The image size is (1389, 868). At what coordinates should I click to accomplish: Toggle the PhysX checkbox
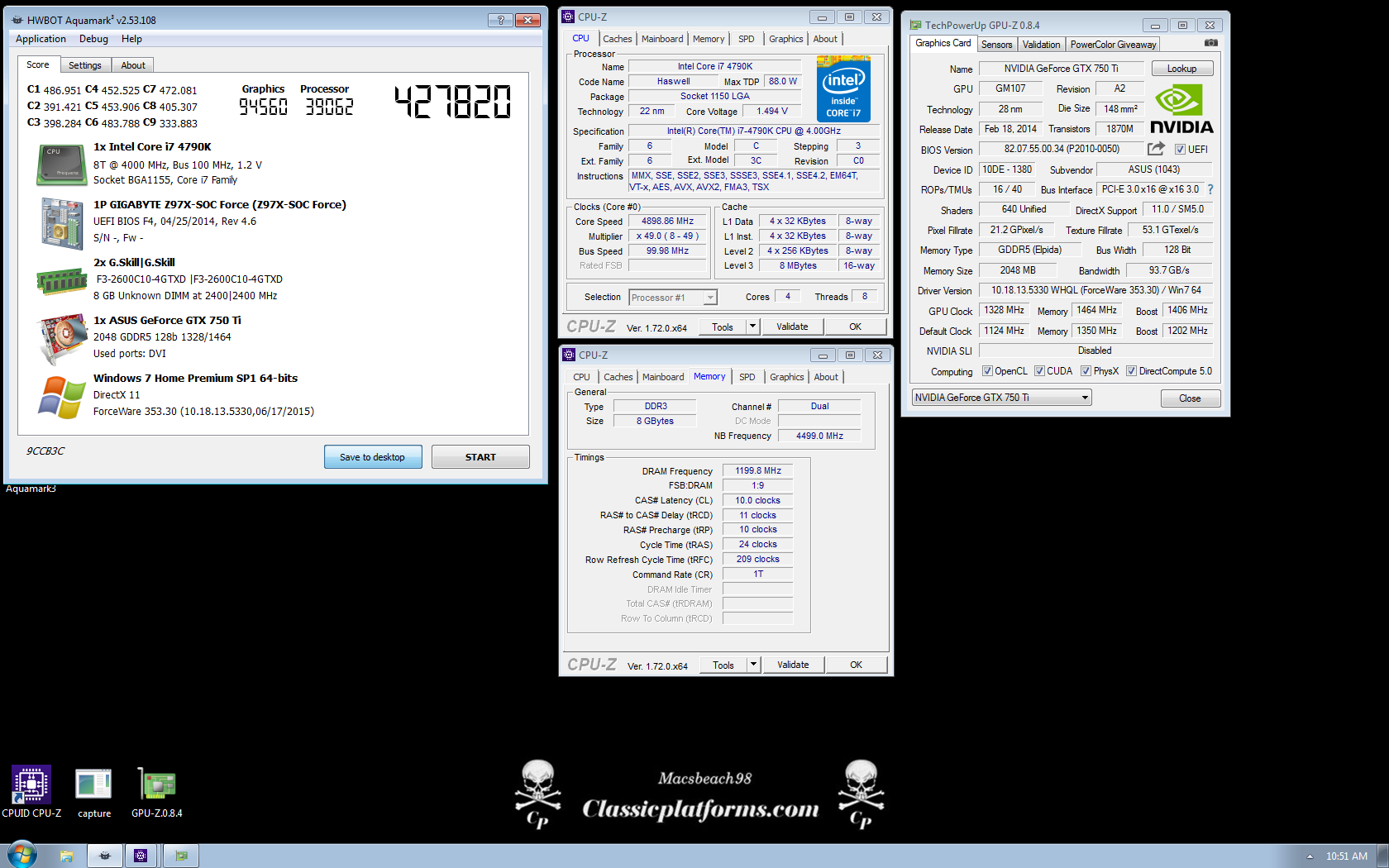click(1086, 371)
